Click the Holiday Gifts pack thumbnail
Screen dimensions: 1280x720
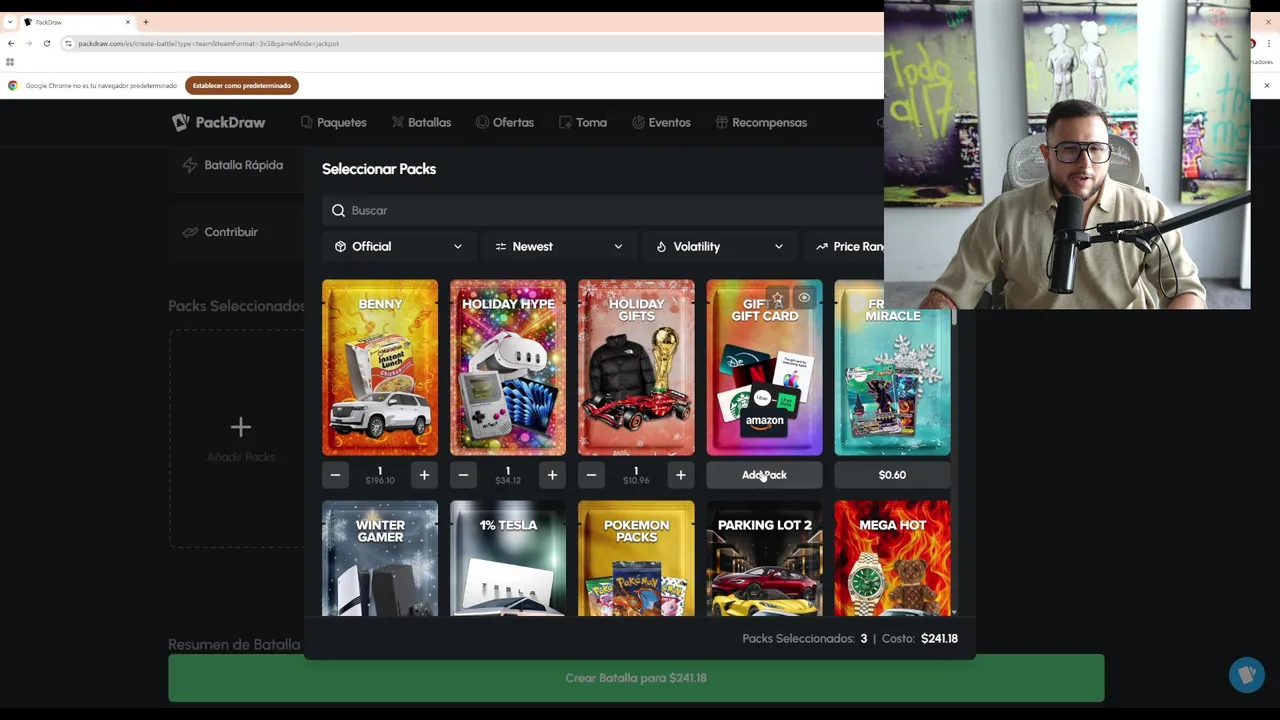click(x=636, y=367)
